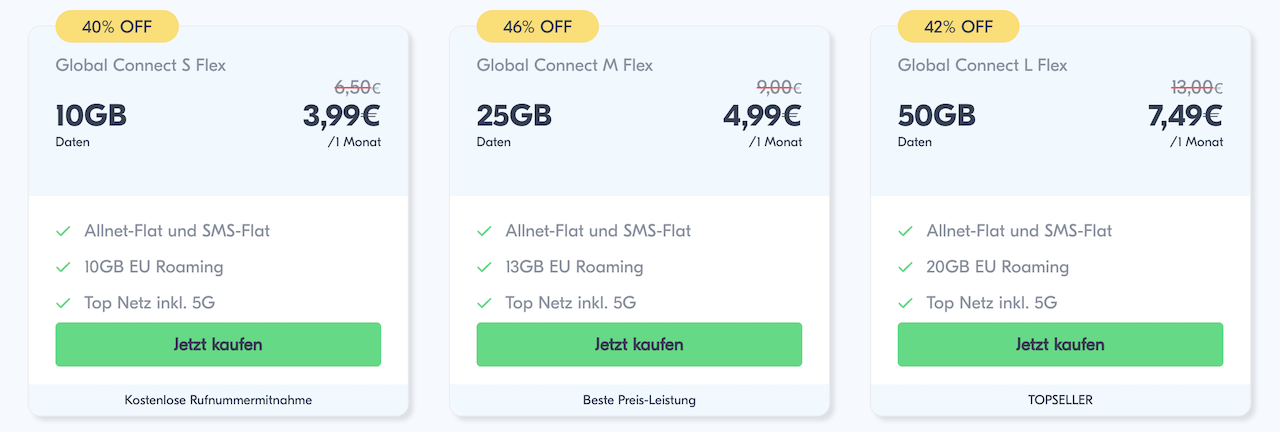This screenshot has height=432, width=1280.
Task: Click checkmark beside 10GB EU Roaming
Action: pos(63,267)
